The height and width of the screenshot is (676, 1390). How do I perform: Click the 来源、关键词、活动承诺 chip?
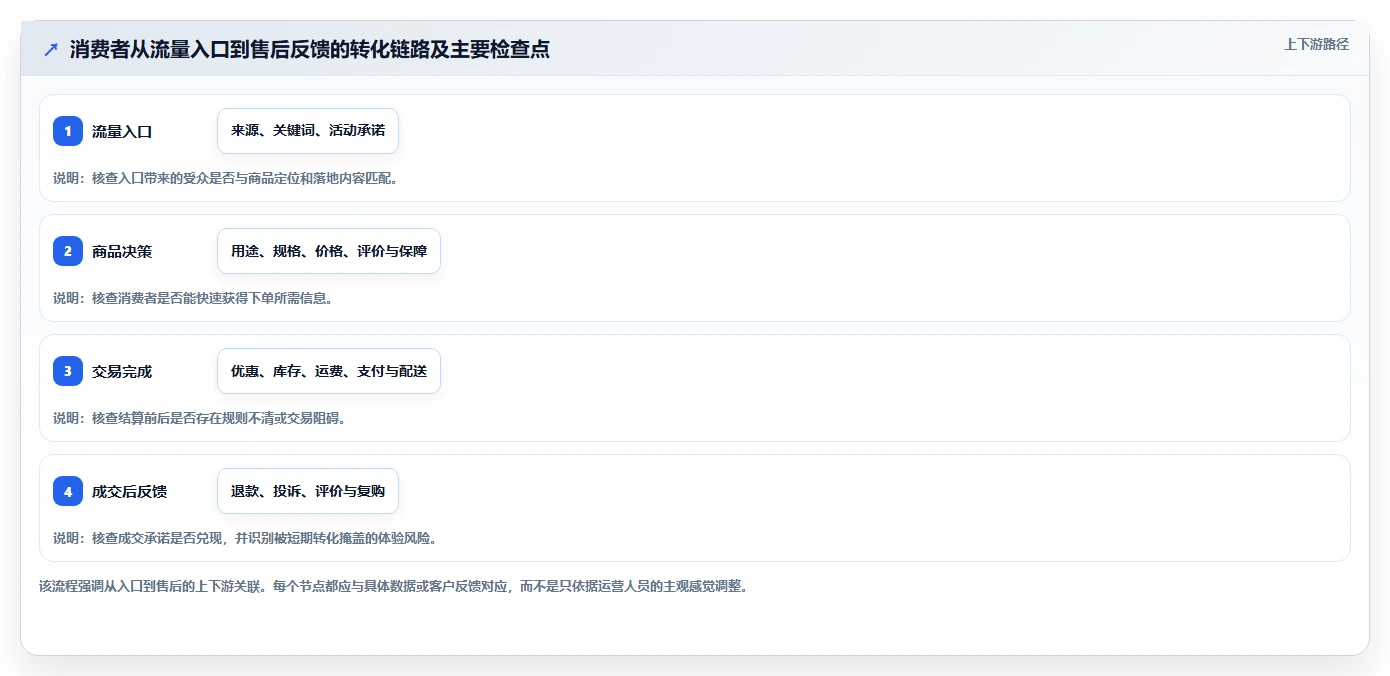tap(308, 131)
